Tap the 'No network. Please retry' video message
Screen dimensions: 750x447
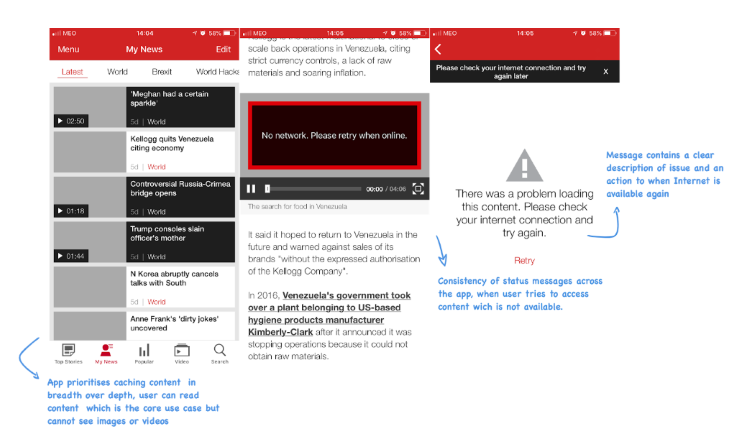[x=334, y=136]
